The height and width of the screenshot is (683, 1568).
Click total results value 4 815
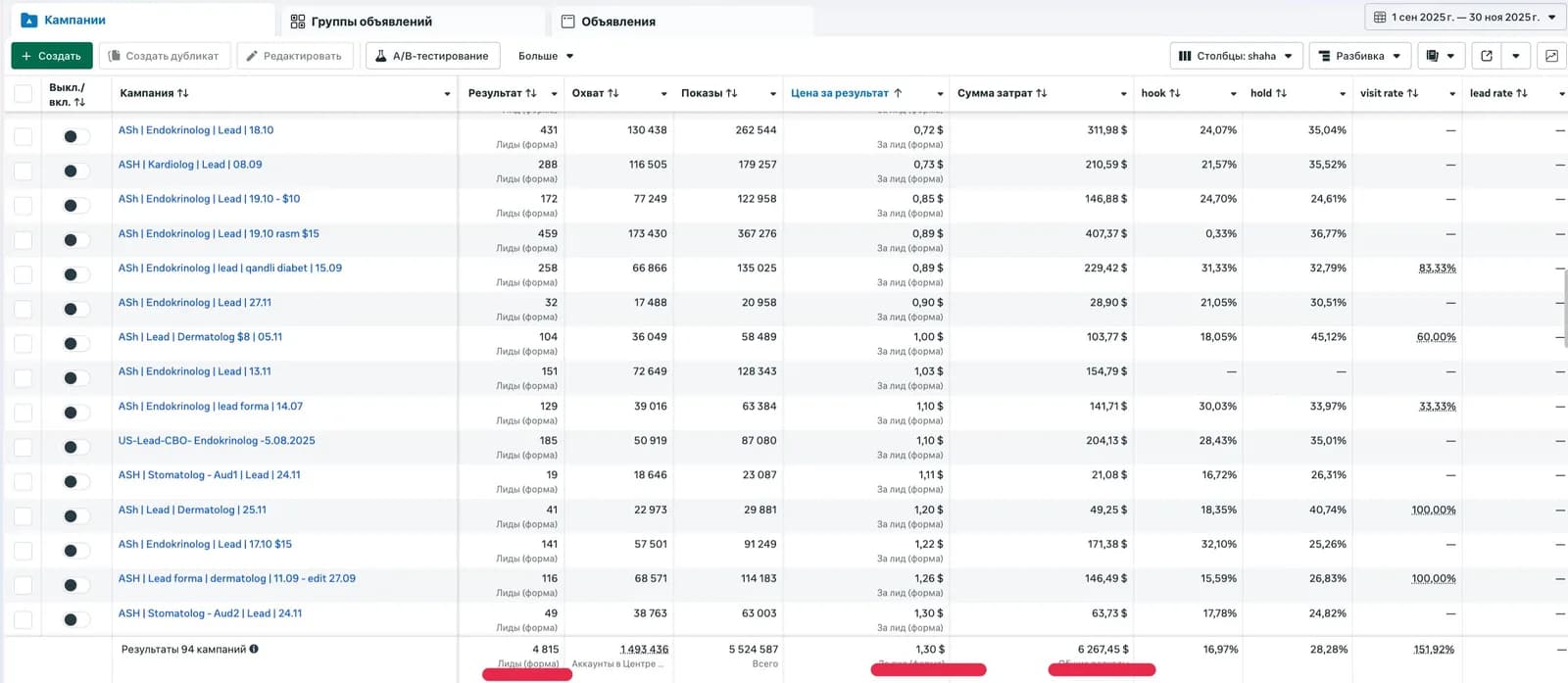click(x=545, y=649)
